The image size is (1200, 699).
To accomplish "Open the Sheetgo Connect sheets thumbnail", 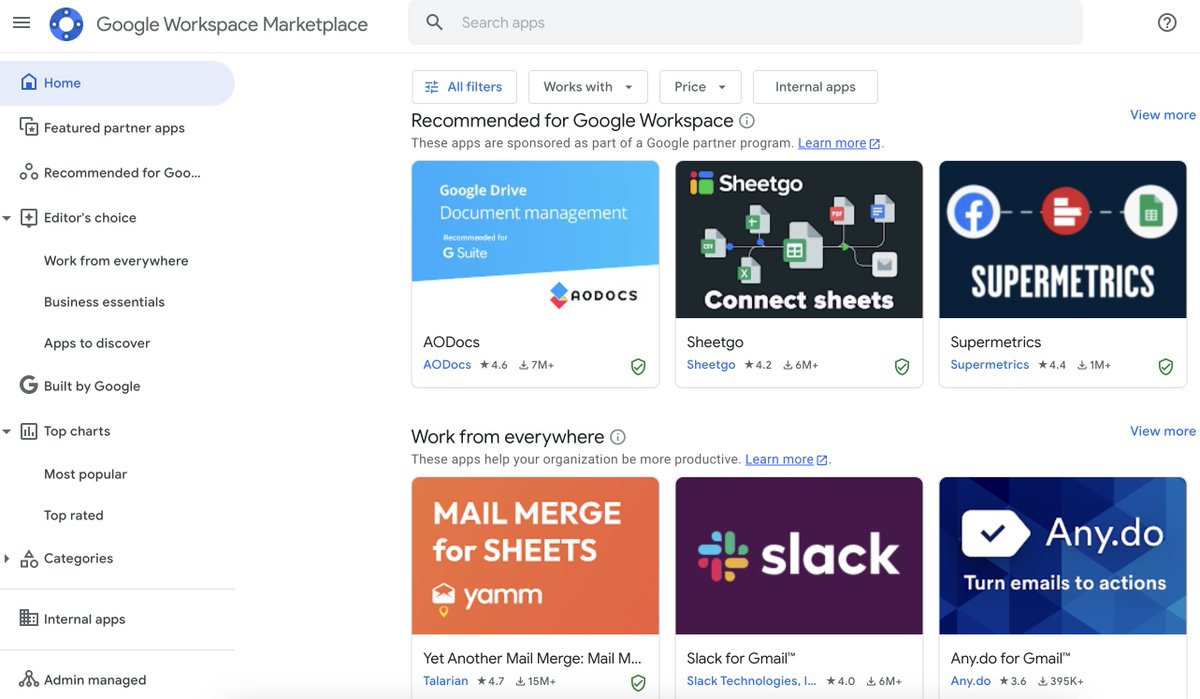I will (799, 239).
